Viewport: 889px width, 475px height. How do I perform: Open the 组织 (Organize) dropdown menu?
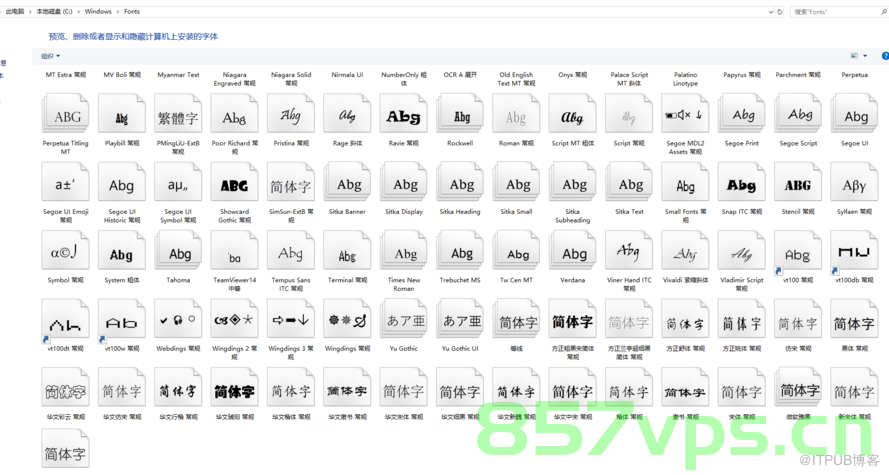pos(50,56)
